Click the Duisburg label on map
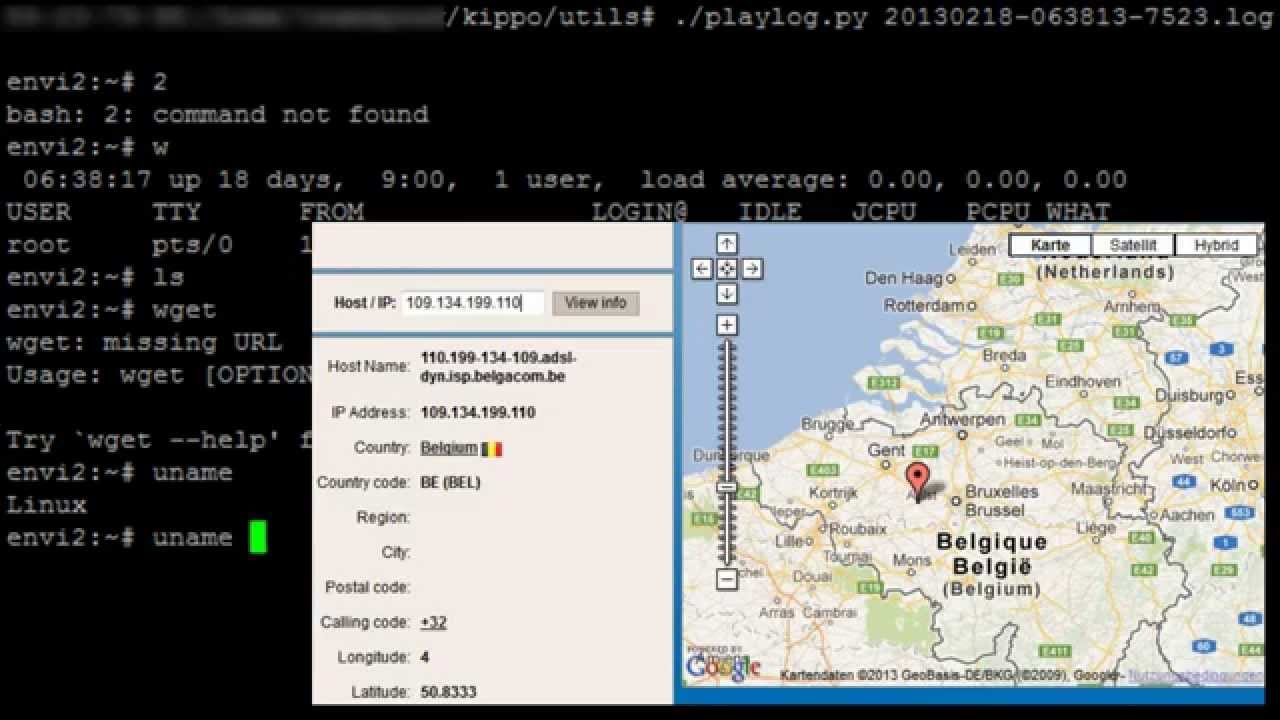 [1190, 395]
